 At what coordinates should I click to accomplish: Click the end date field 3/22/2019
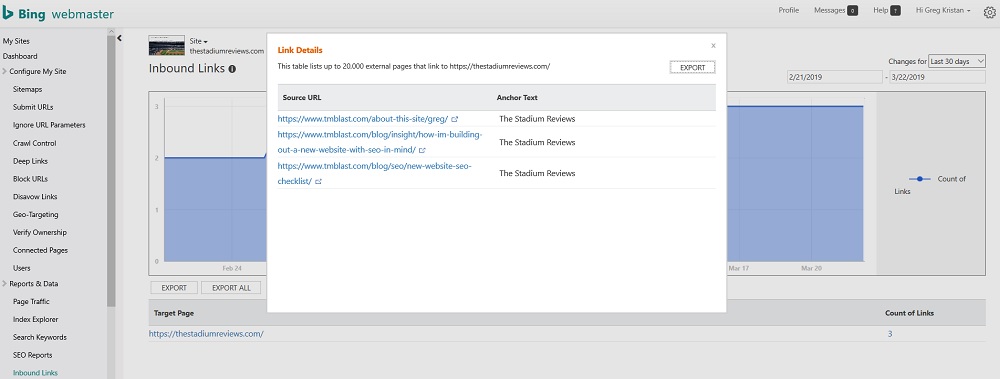pos(938,77)
